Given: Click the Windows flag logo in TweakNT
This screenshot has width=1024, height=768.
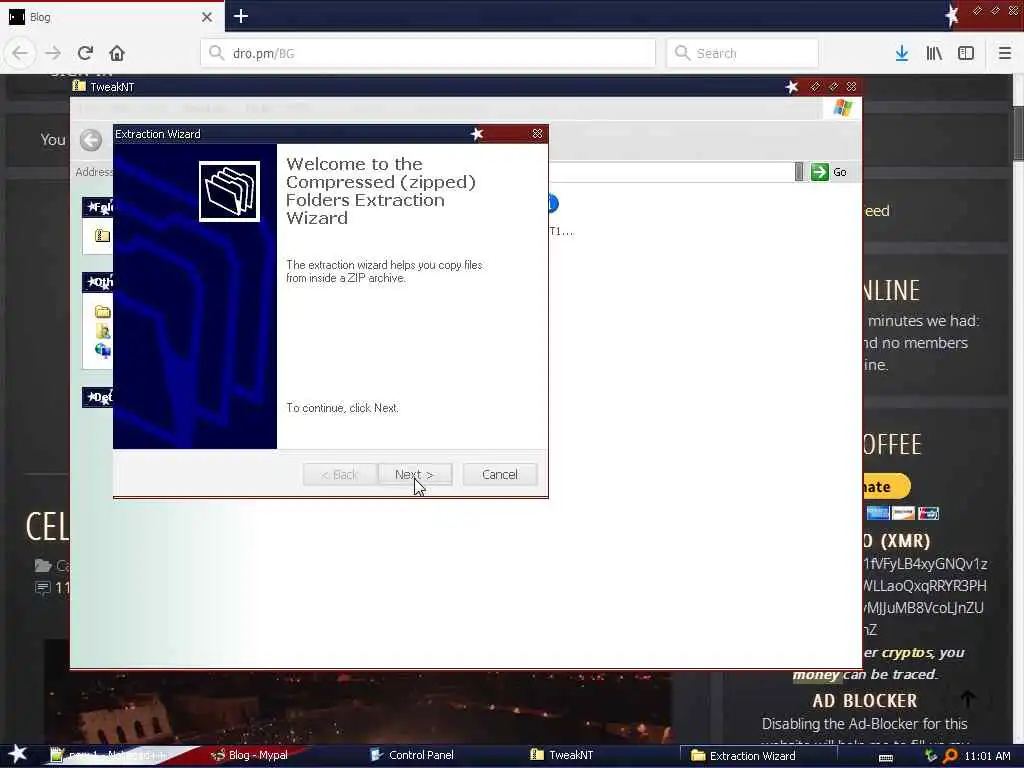Looking at the screenshot, I should point(842,108).
